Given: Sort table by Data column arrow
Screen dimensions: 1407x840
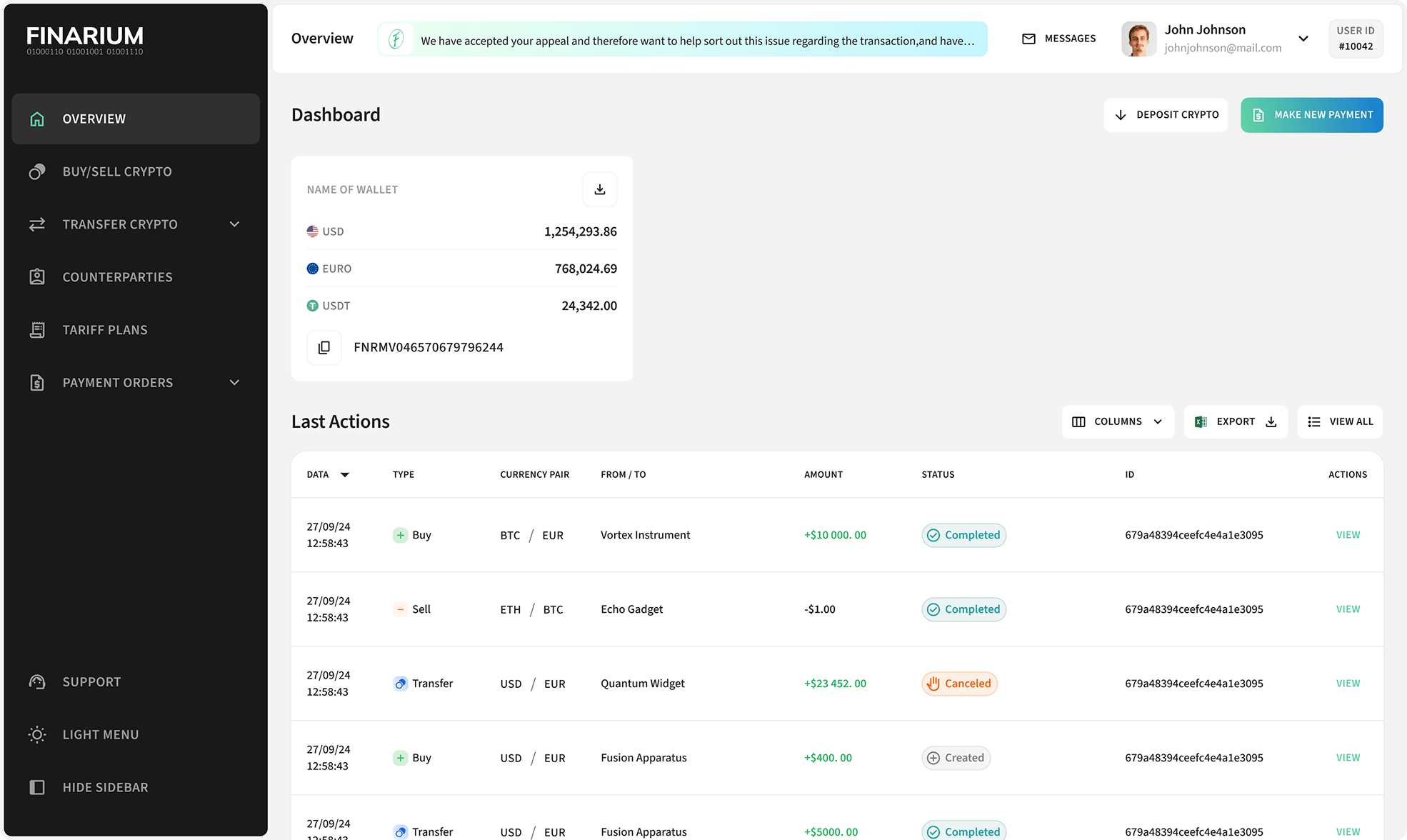Looking at the screenshot, I should [x=345, y=475].
